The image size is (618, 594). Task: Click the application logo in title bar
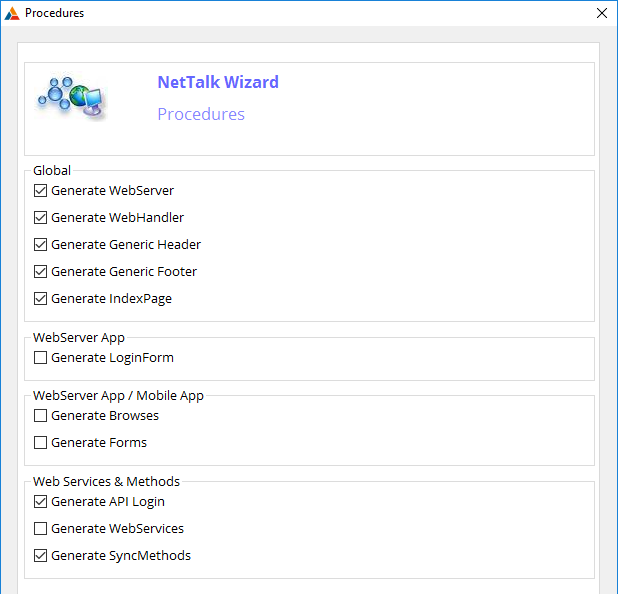(x=12, y=13)
